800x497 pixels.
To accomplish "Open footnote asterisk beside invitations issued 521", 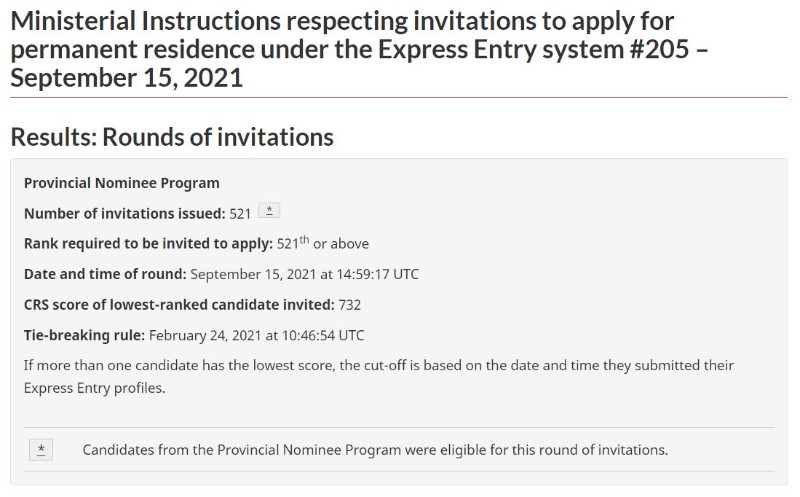I will pyautogui.click(x=269, y=210).
